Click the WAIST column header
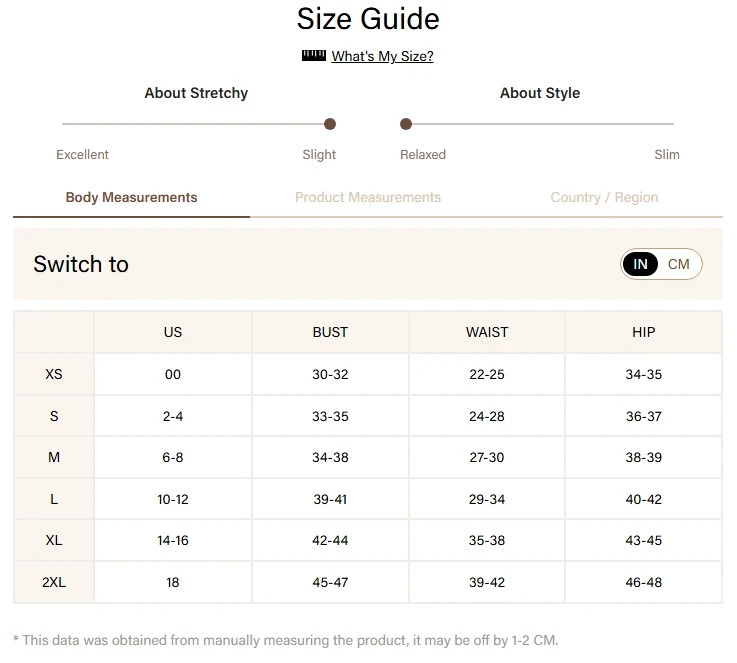The image size is (737, 663). 487,332
